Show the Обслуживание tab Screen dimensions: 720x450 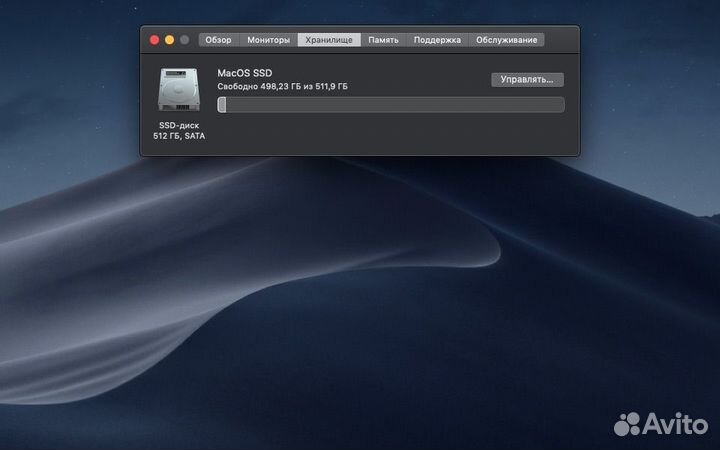(x=506, y=40)
